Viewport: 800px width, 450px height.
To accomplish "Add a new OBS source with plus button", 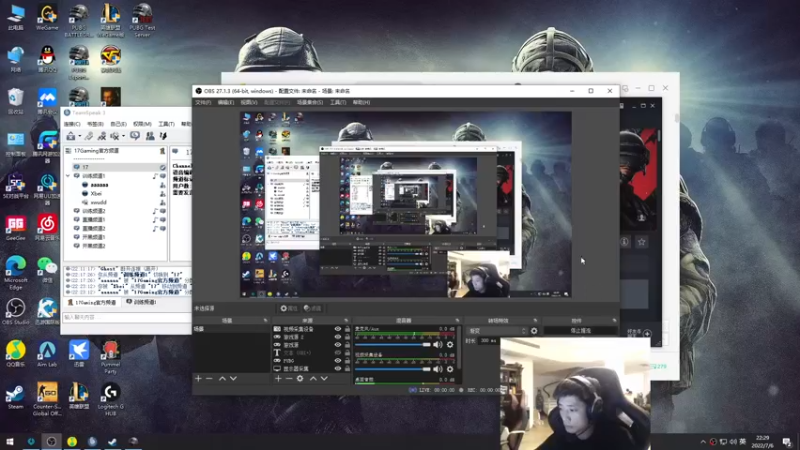I will [278, 379].
